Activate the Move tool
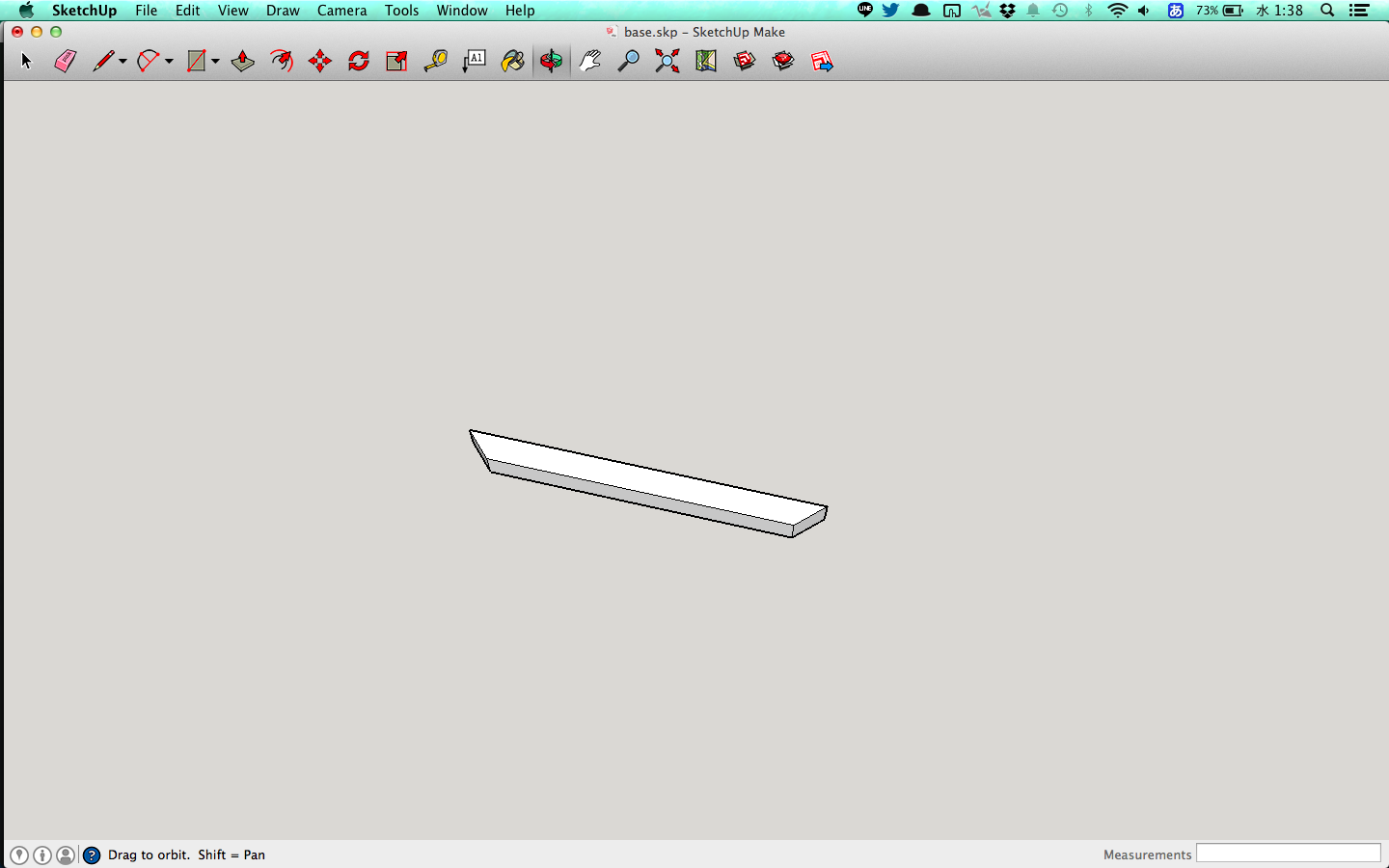 coord(320,62)
